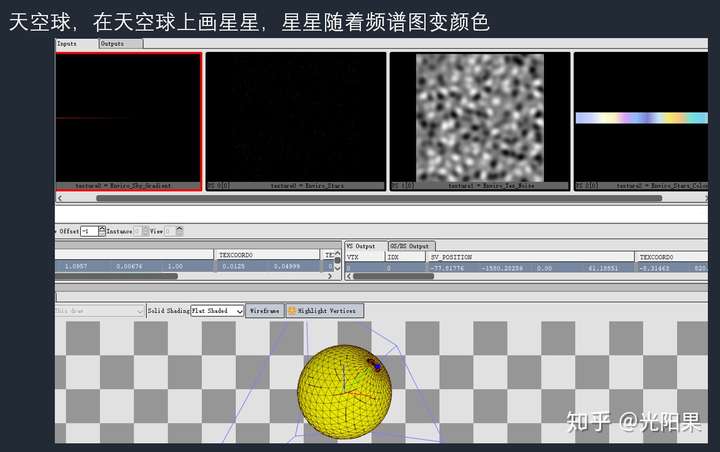Click the Offset value field

tap(89, 231)
